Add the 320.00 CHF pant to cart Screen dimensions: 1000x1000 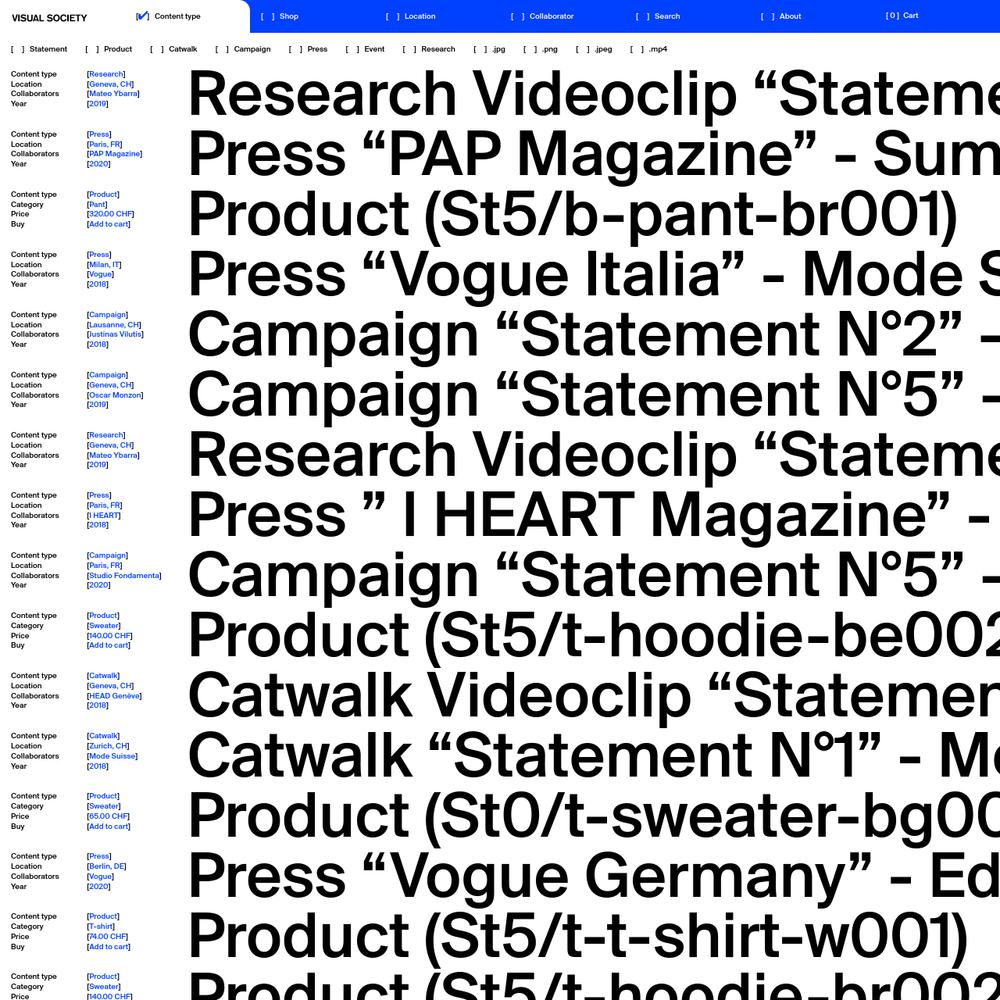[x=108, y=224]
